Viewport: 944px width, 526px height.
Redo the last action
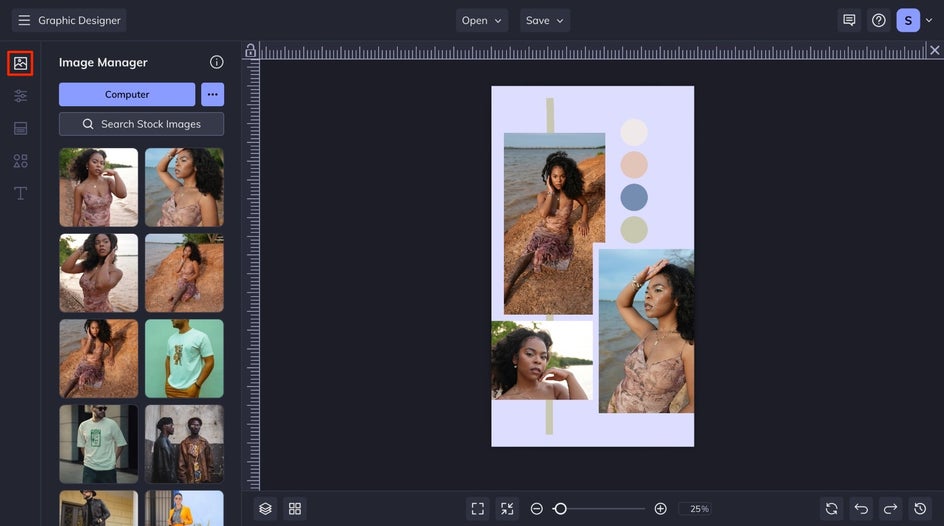click(x=890, y=509)
